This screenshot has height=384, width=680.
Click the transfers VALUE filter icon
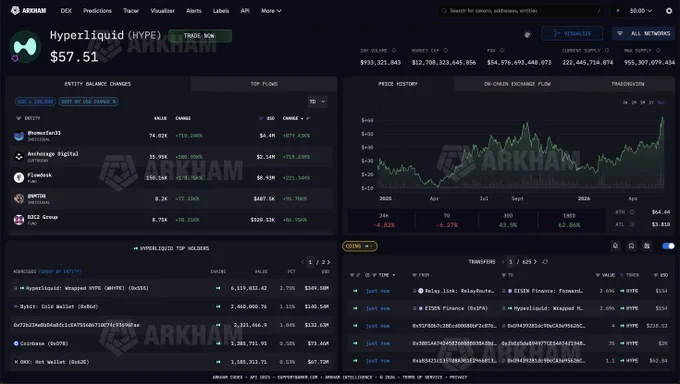coord(598,275)
